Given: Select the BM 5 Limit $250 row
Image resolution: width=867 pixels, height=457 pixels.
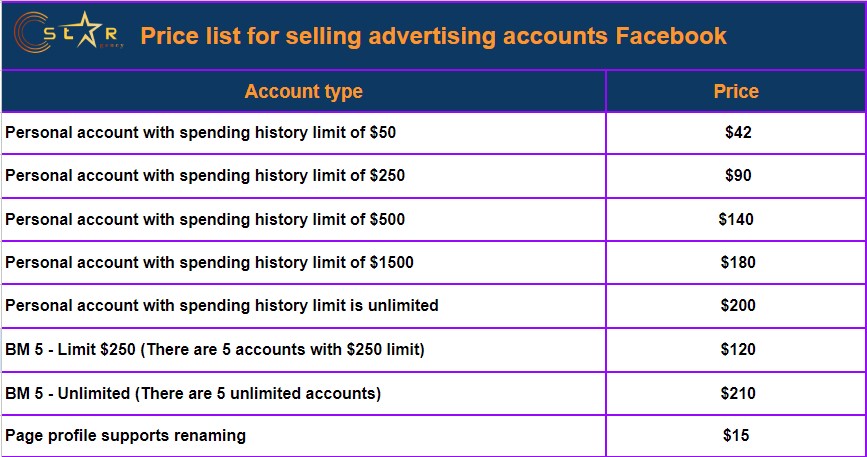Looking at the screenshot, I should click(215, 349).
